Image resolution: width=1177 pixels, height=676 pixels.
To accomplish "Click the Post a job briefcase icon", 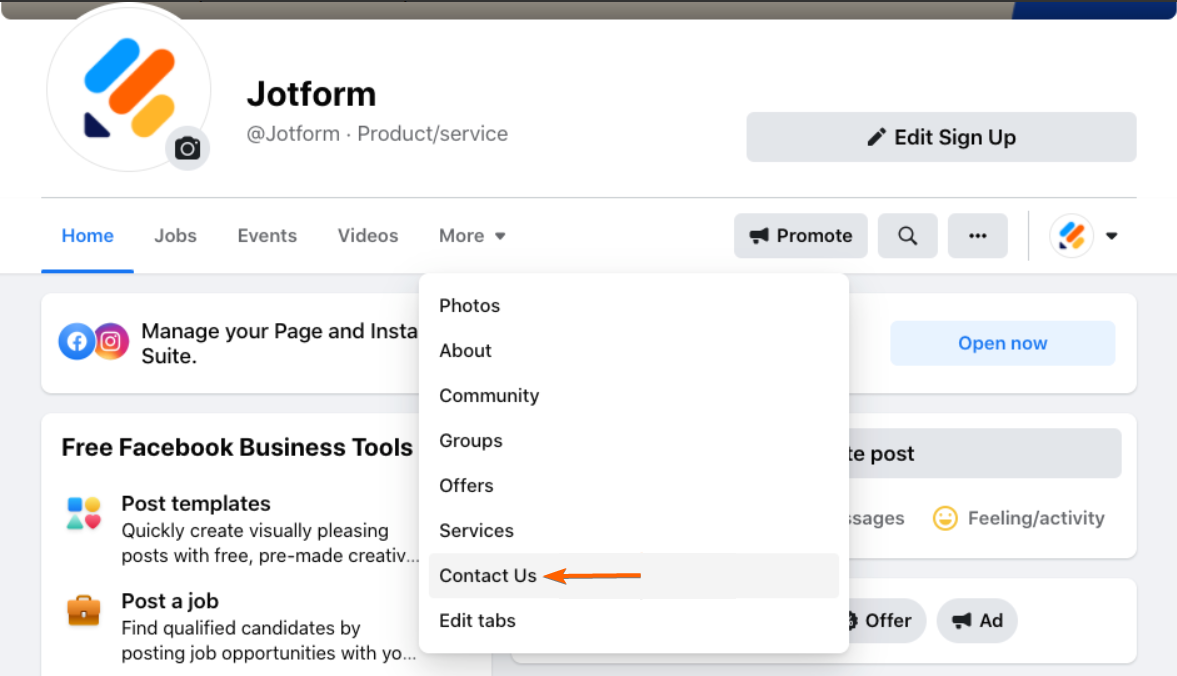I will click(x=84, y=611).
